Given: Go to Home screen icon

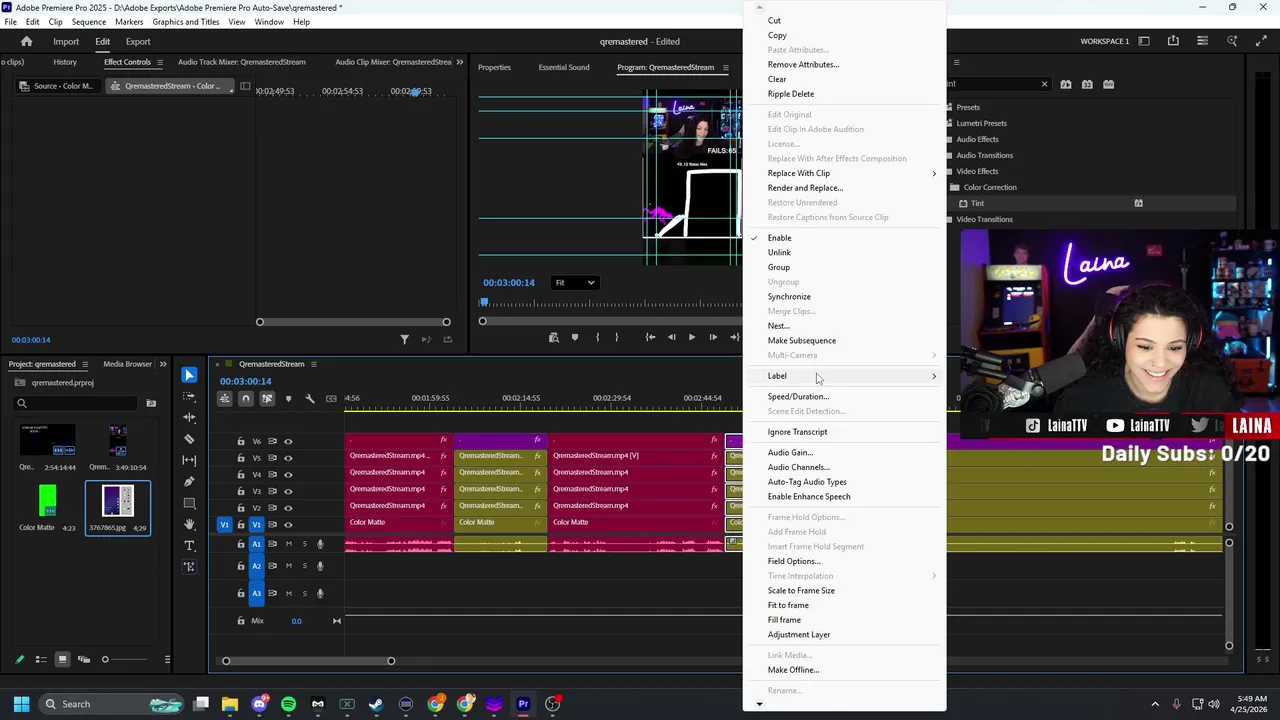Looking at the screenshot, I should pyautogui.click(x=27, y=41).
